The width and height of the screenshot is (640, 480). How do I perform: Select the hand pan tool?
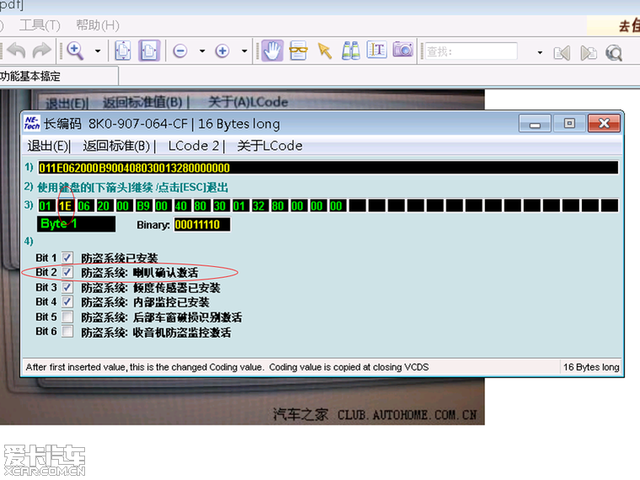(x=271, y=50)
